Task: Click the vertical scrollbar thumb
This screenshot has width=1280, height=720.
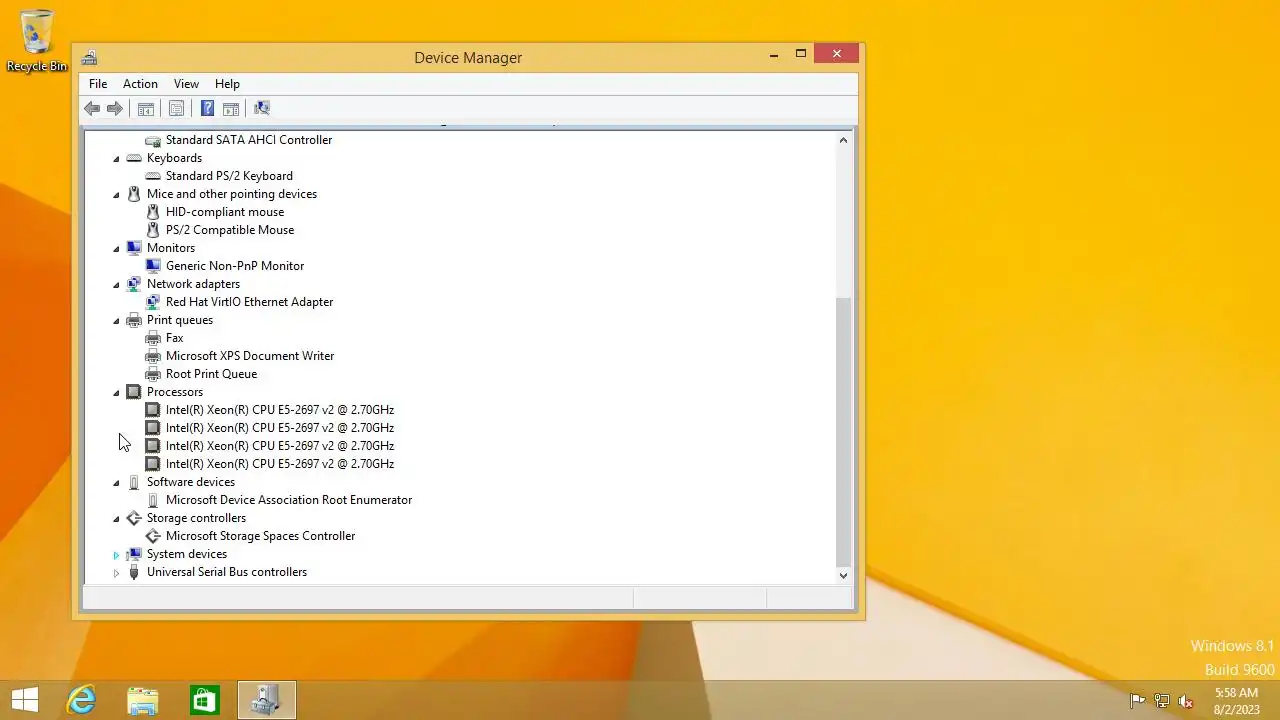Action: point(843,430)
